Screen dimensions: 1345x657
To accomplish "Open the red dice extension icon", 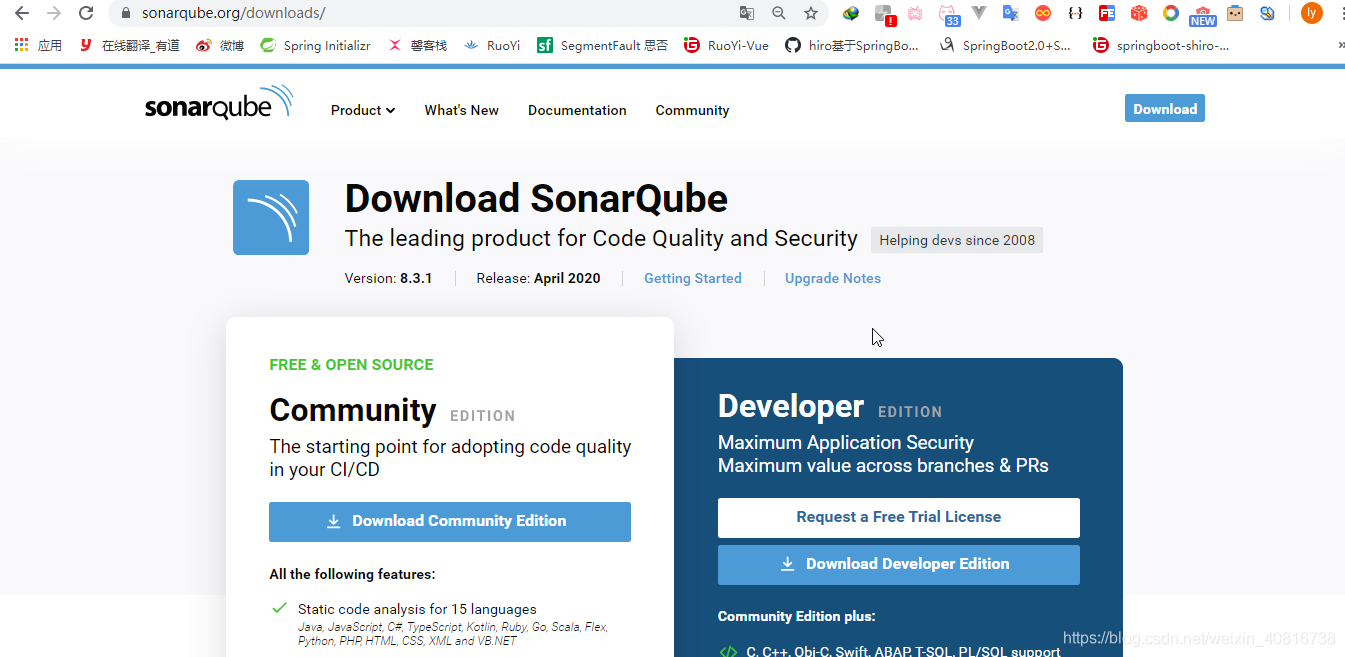I will 1139,13.
